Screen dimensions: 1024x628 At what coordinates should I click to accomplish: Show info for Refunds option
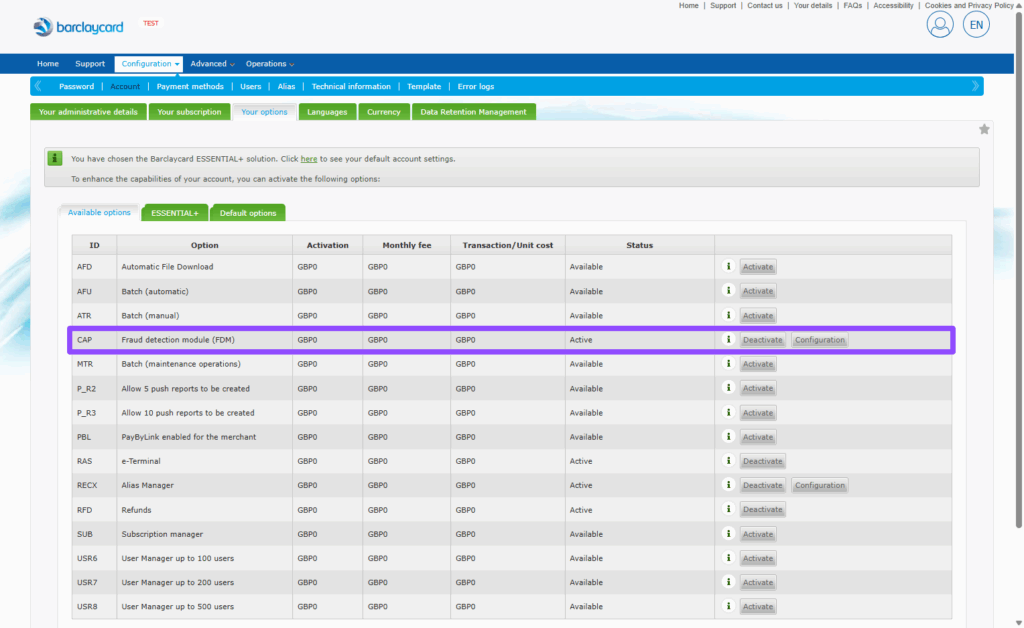point(728,509)
